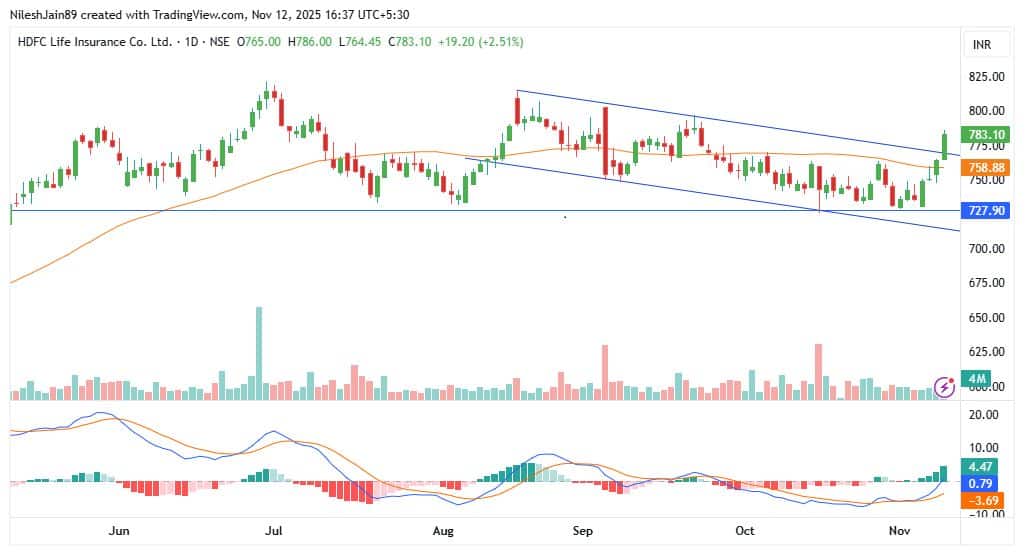
Task: Click the Jun label on the time axis
Action: click(x=120, y=534)
